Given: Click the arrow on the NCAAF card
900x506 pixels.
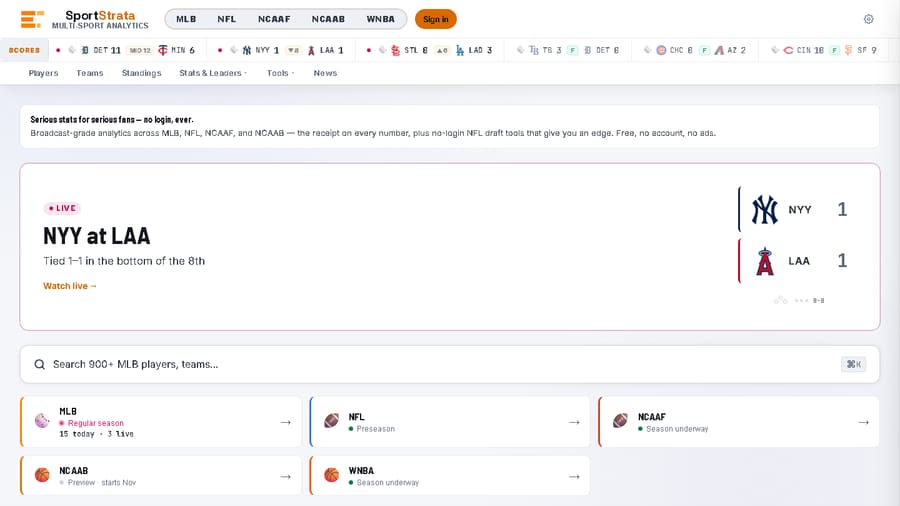Looking at the screenshot, I should click(863, 422).
